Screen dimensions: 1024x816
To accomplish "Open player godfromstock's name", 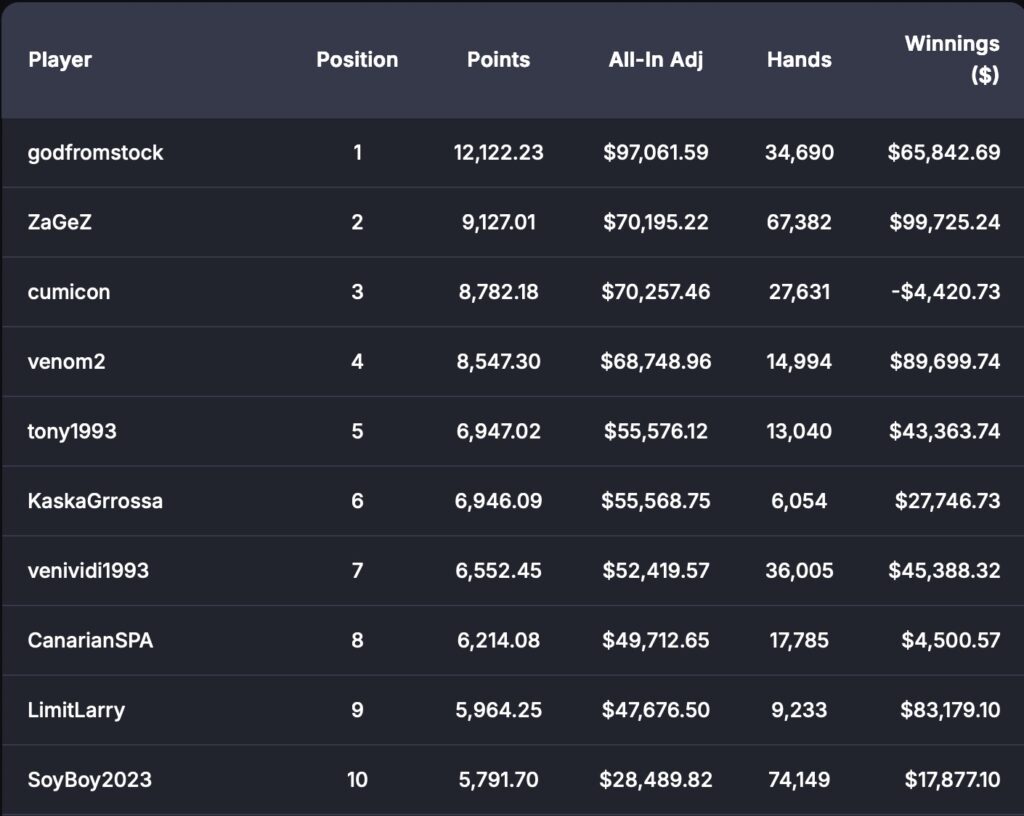I will tap(96, 153).
